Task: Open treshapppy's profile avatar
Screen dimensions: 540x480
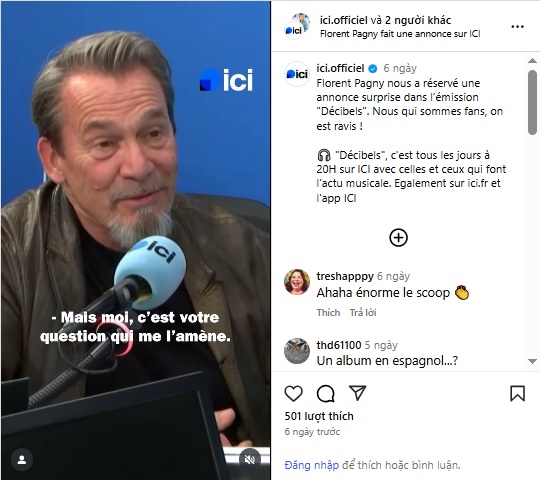Action: point(297,282)
